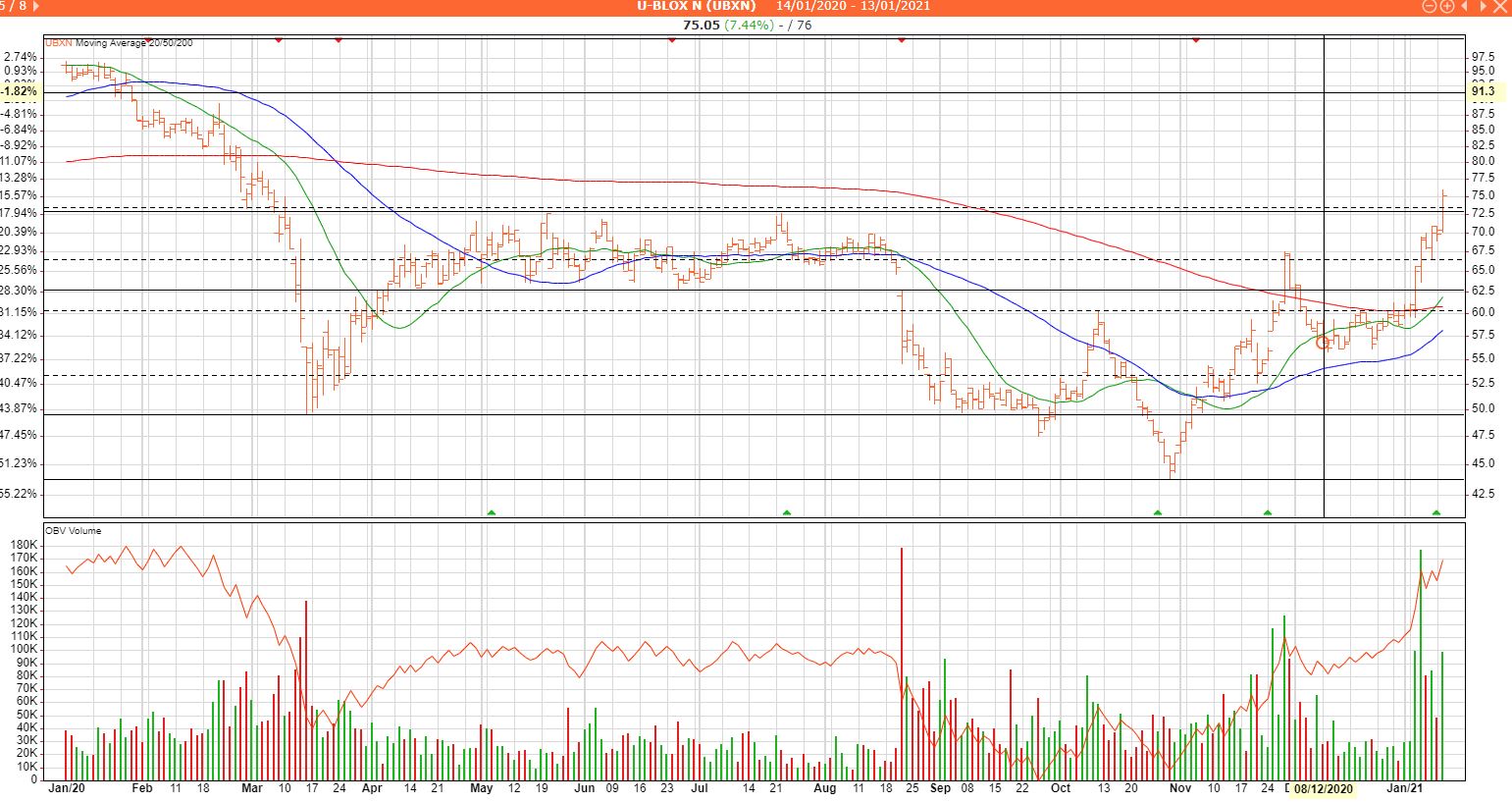Screen dimensions: 1512x802
Task: Click the 97.5 label on price axis
Action: coord(1483,57)
